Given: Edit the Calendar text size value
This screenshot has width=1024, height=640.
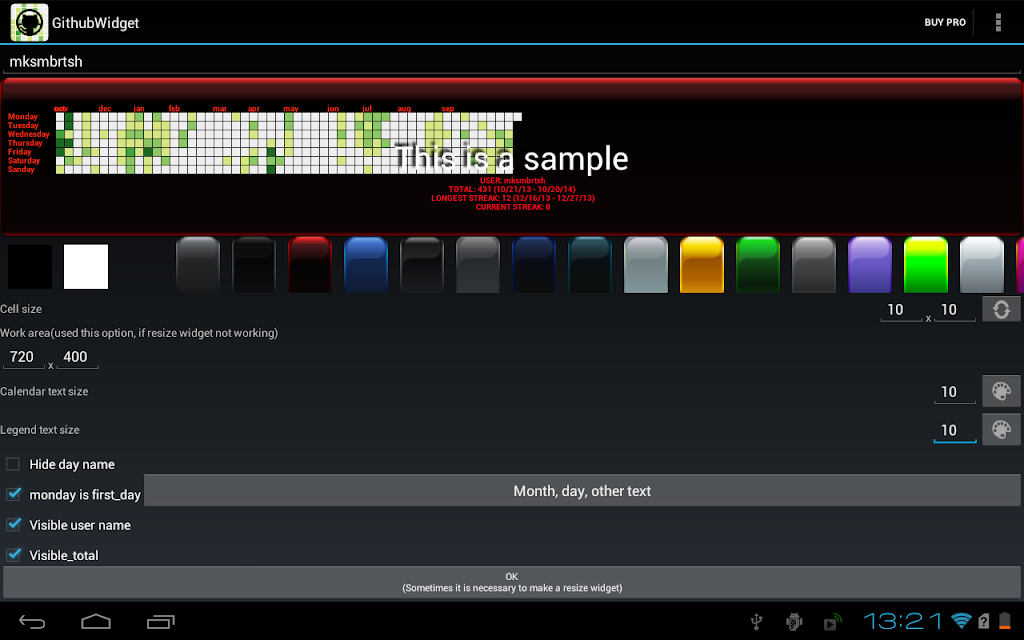Looking at the screenshot, I should [x=955, y=392].
